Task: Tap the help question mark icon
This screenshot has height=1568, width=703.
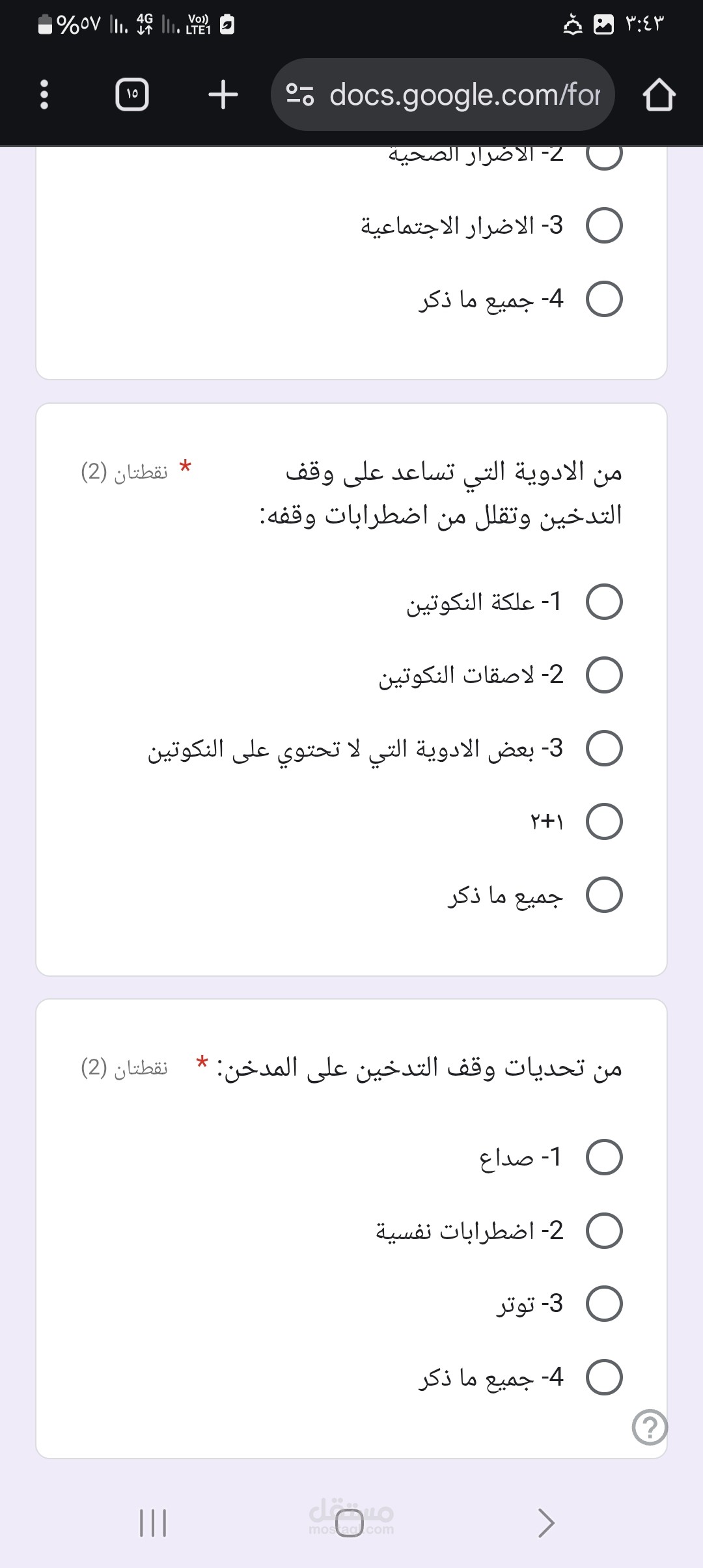Action: point(650,1427)
